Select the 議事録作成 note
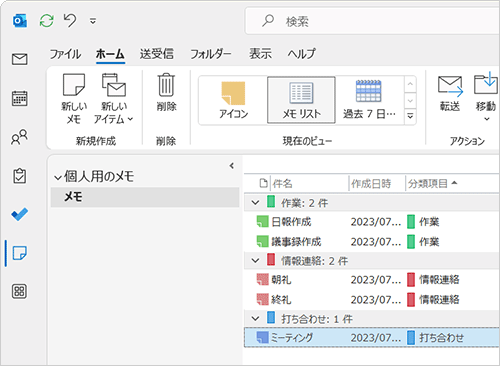Image resolution: width=500 pixels, height=366 pixels. coord(372,241)
